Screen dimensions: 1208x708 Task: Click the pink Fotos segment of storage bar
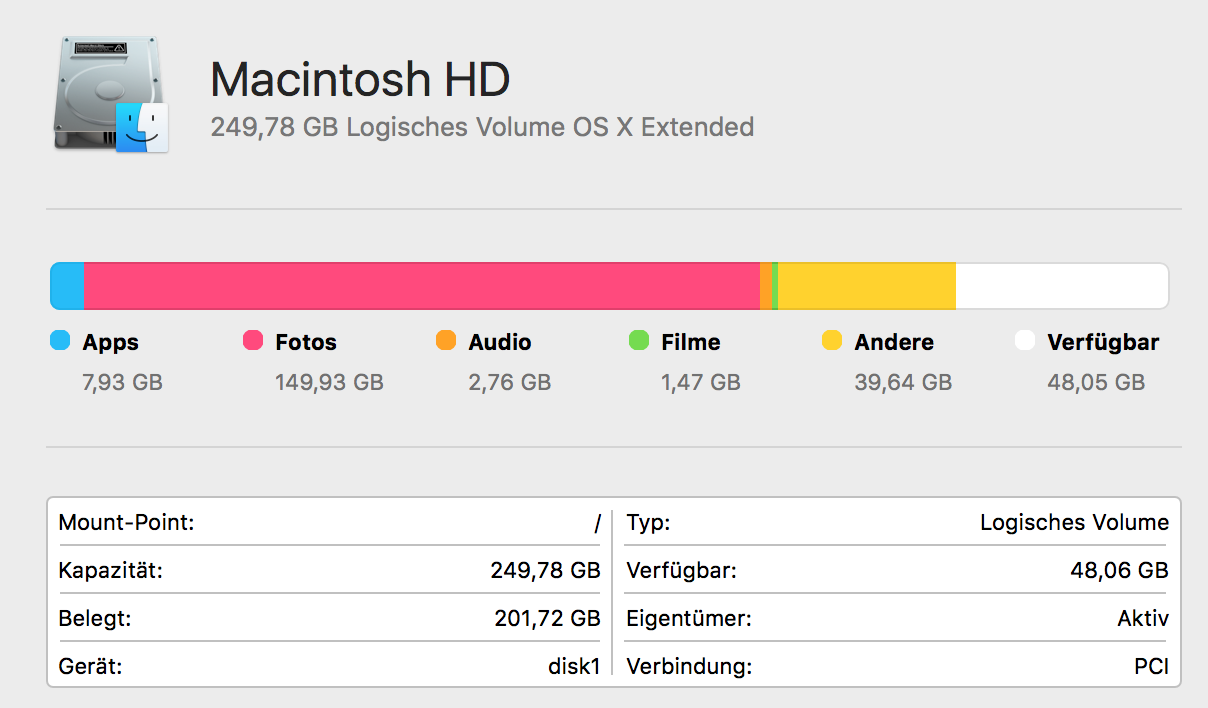pos(422,286)
